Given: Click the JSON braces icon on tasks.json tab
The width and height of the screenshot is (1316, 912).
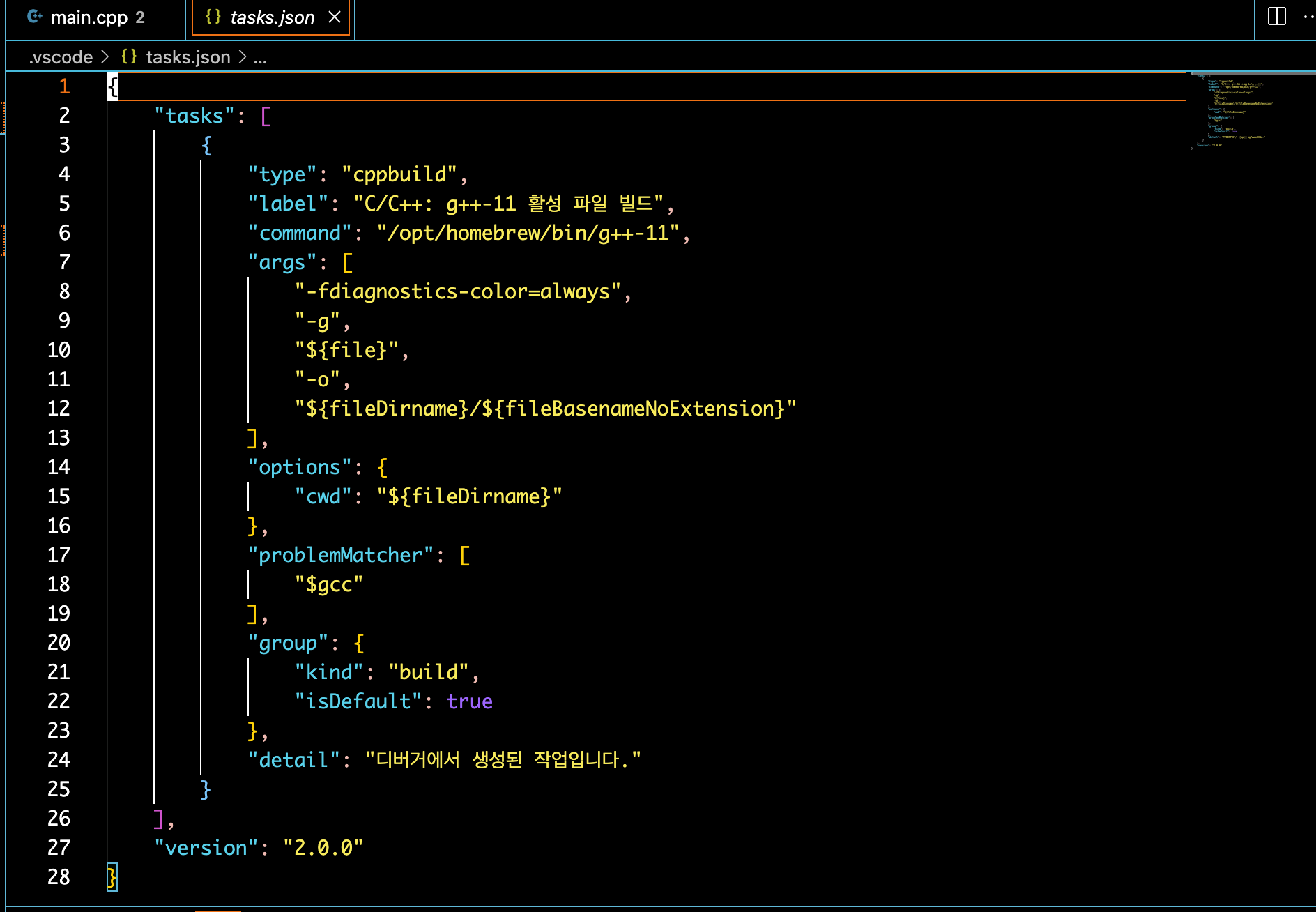Looking at the screenshot, I should pyautogui.click(x=211, y=17).
